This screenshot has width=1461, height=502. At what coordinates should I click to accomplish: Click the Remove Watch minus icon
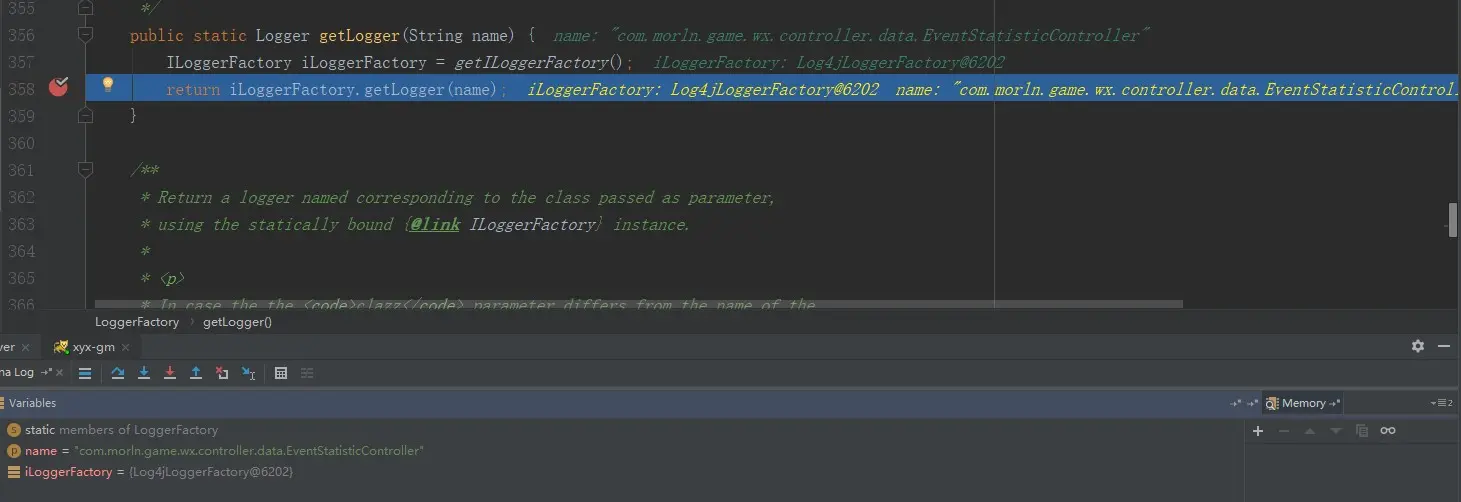pyautogui.click(x=1284, y=430)
